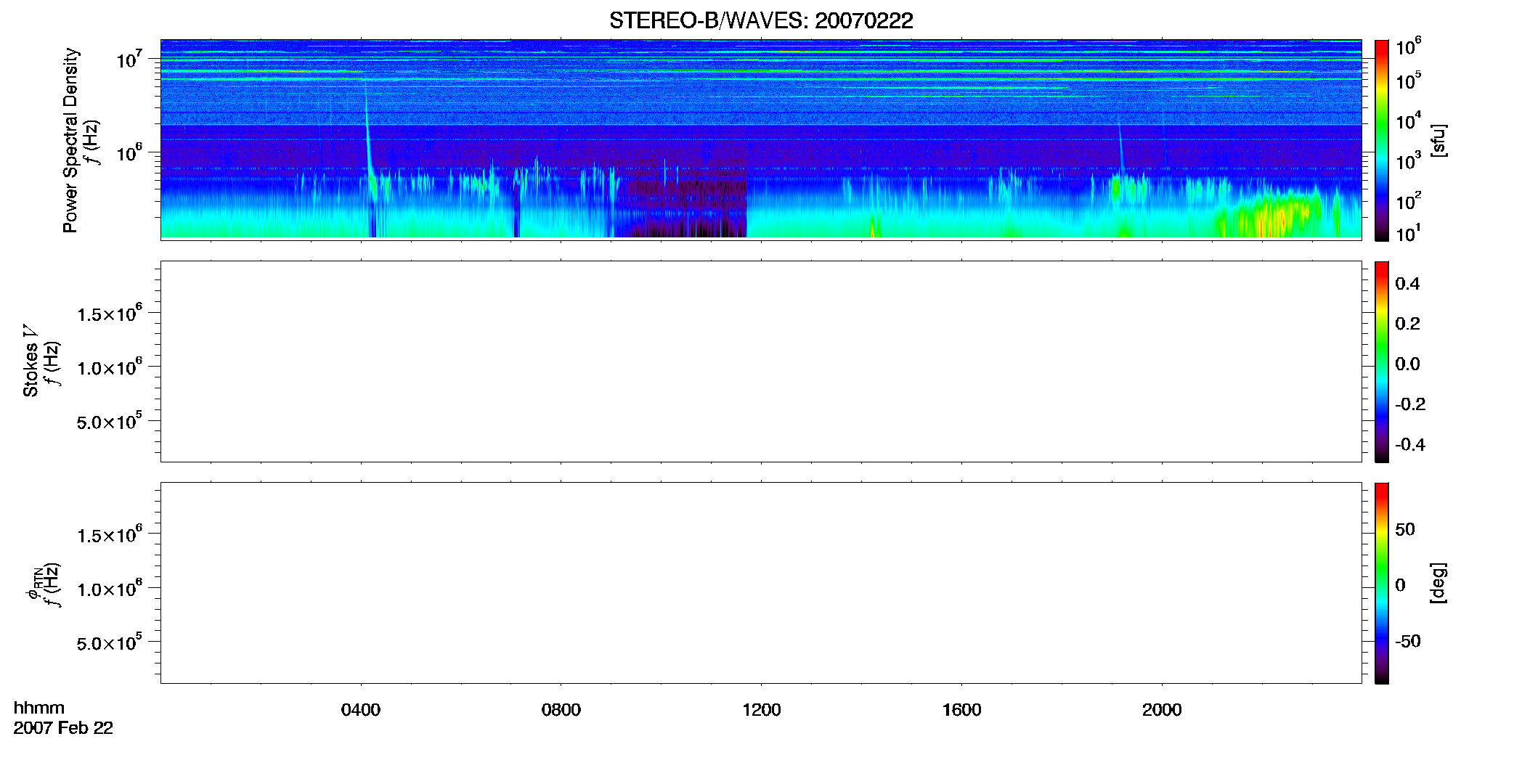Click the hhmm axis unit label
Screen dimensions: 1522x784
[39, 708]
